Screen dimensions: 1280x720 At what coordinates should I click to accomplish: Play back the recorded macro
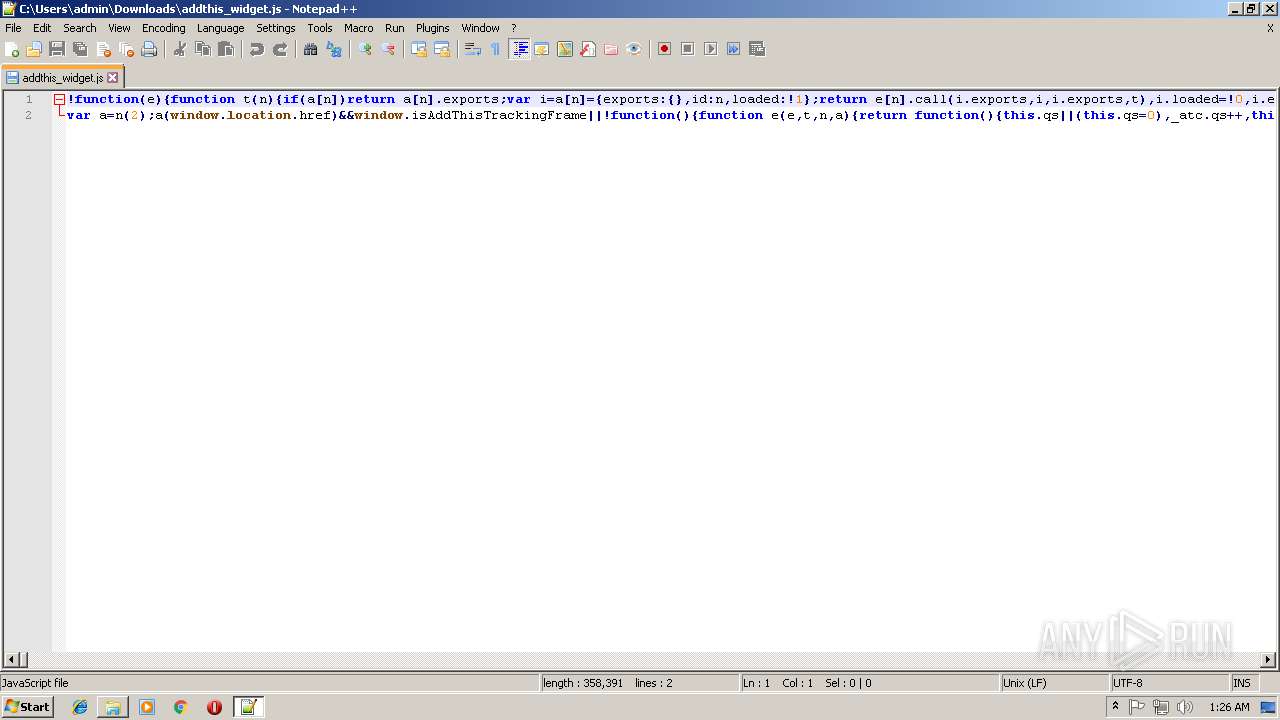(711, 49)
